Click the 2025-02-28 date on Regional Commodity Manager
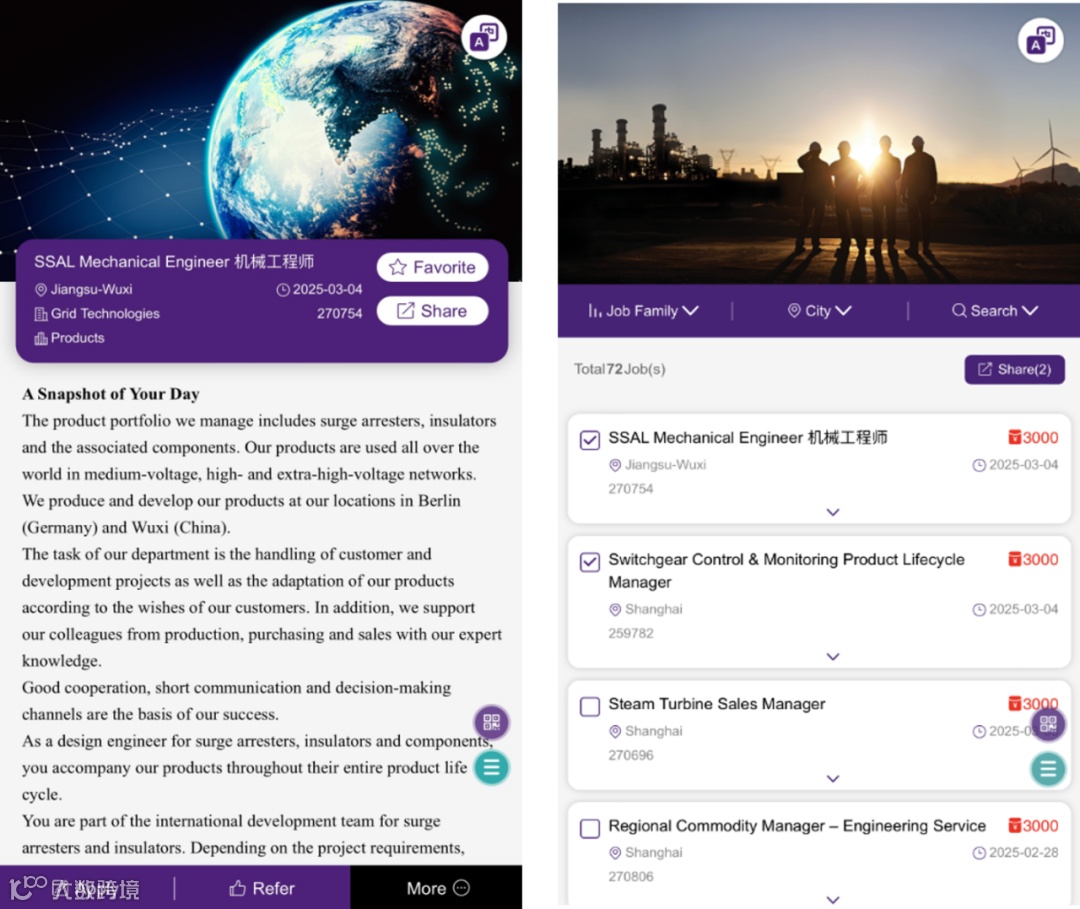1080x909 pixels. (1015, 853)
